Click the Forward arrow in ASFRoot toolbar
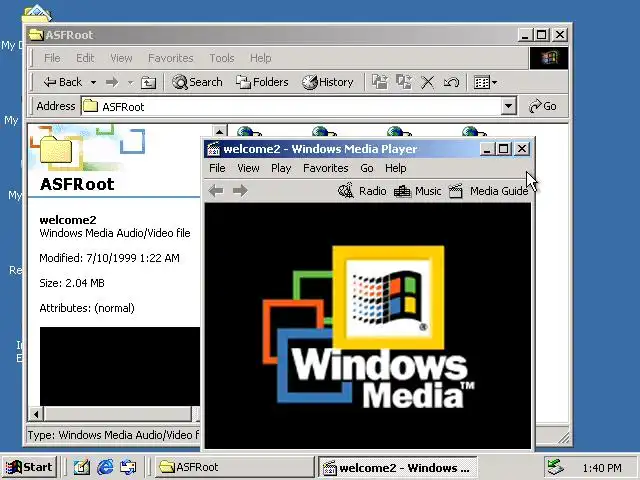640x480 pixels. point(112,82)
